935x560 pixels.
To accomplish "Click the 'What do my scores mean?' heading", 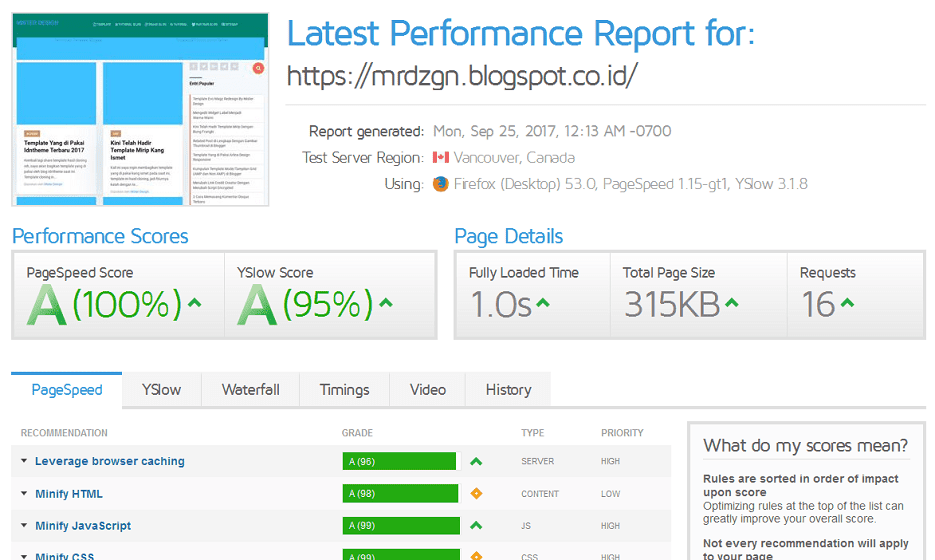I will [x=806, y=445].
